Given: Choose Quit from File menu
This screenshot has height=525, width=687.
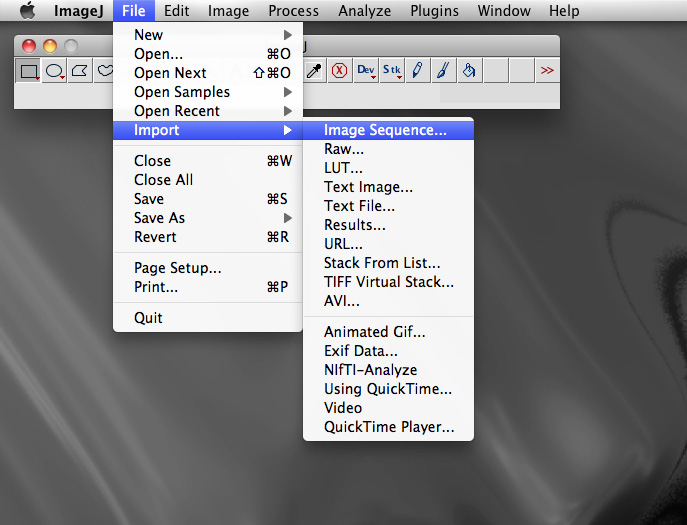Looking at the screenshot, I should [208, 318].
